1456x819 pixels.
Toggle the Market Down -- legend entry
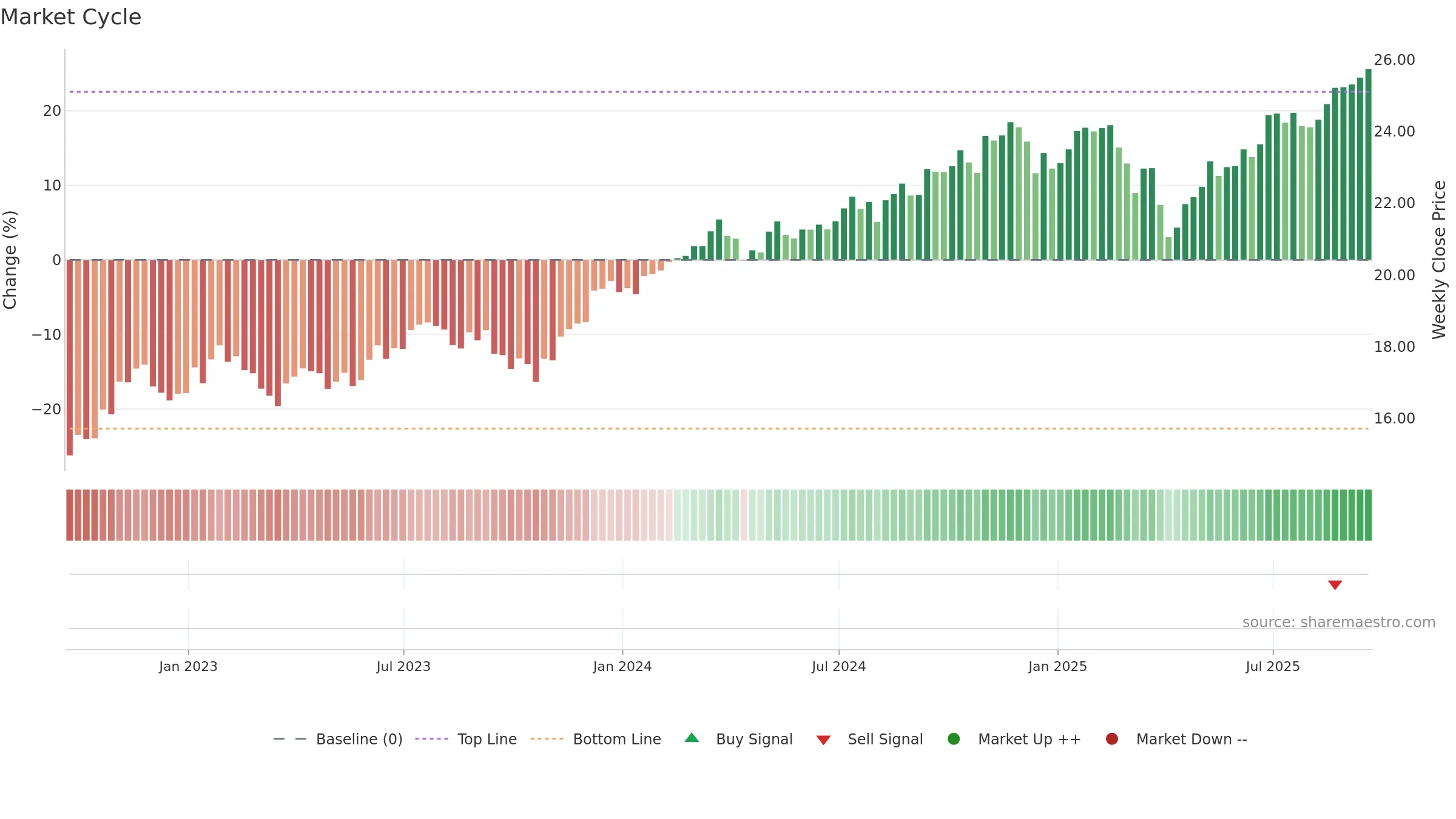click(x=1176, y=739)
